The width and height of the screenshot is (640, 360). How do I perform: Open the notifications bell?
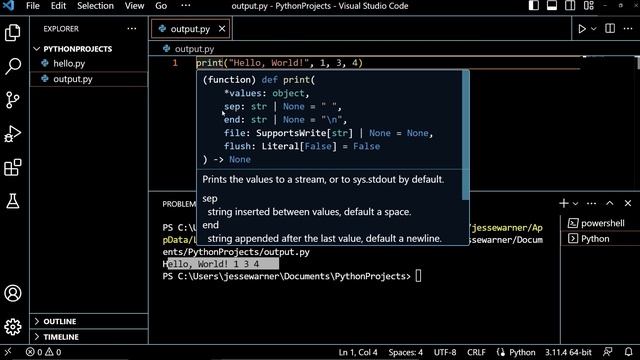pyautogui.click(x=629, y=352)
